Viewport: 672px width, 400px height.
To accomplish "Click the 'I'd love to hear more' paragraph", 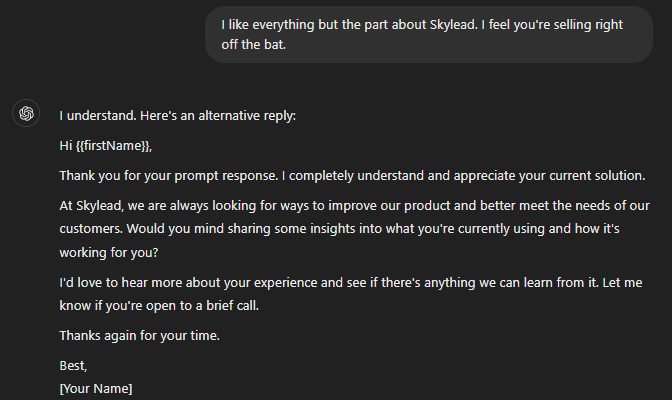I will pyautogui.click(x=351, y=294).
